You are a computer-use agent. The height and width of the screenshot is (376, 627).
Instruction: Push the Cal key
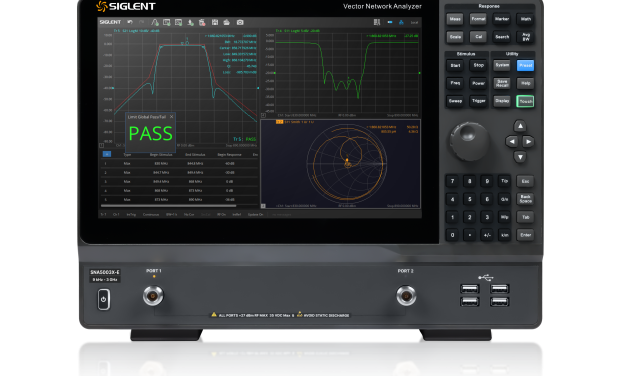tap(478, 37)
